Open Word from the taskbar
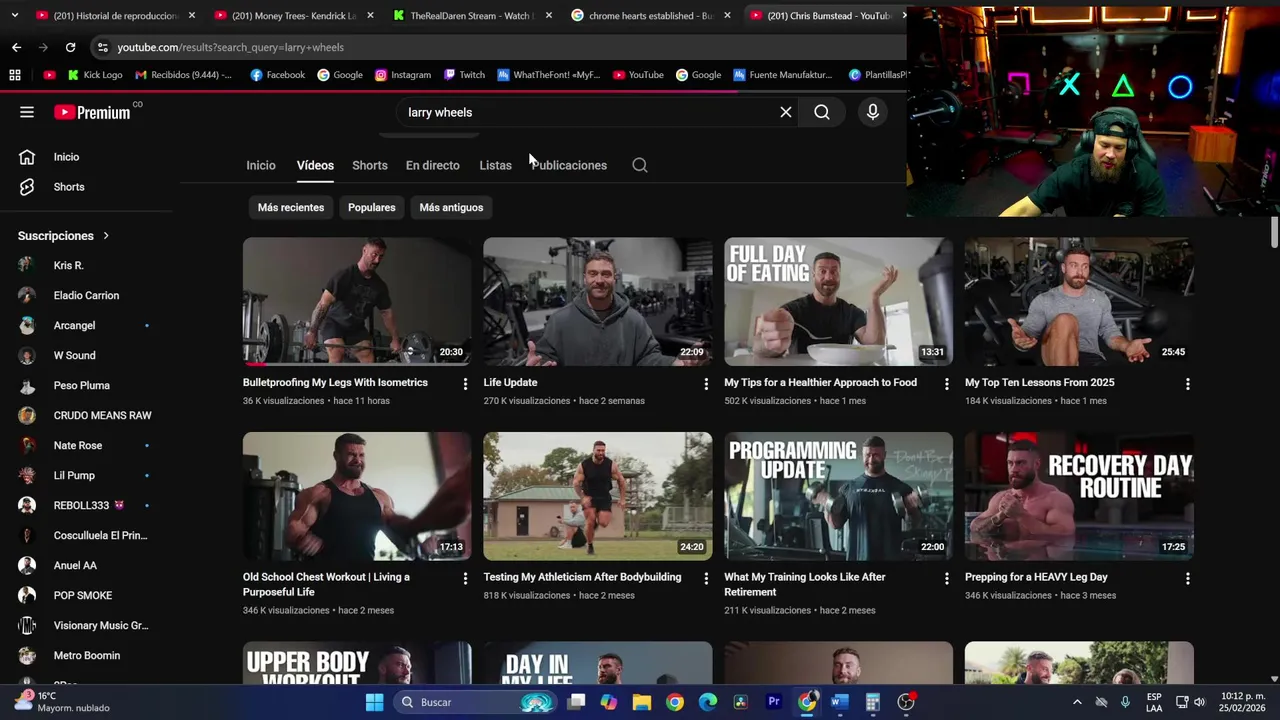1280x720 pixels. tap(840, 702)
